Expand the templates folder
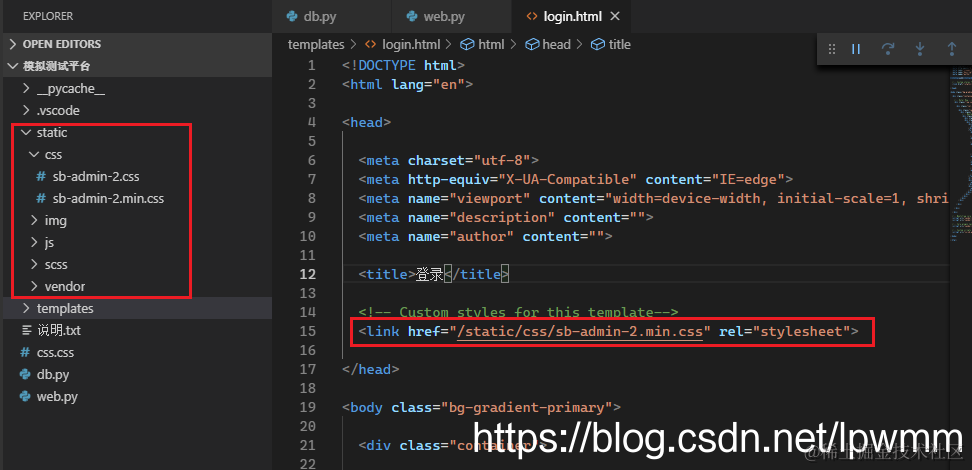Viewport: 972px width, 470px height. [136, 308]
